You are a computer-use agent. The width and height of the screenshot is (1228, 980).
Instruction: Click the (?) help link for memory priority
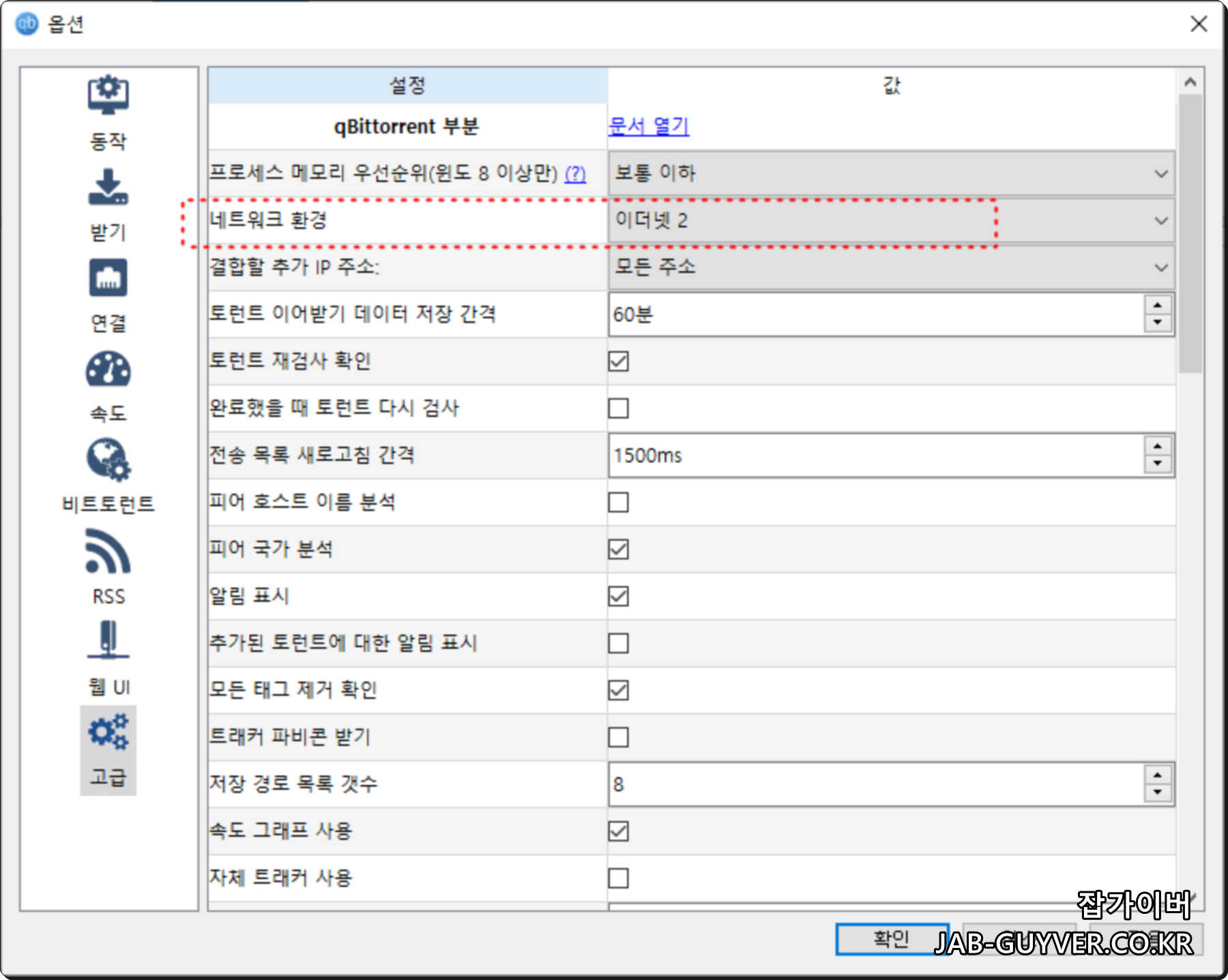(x=575, y=174)
